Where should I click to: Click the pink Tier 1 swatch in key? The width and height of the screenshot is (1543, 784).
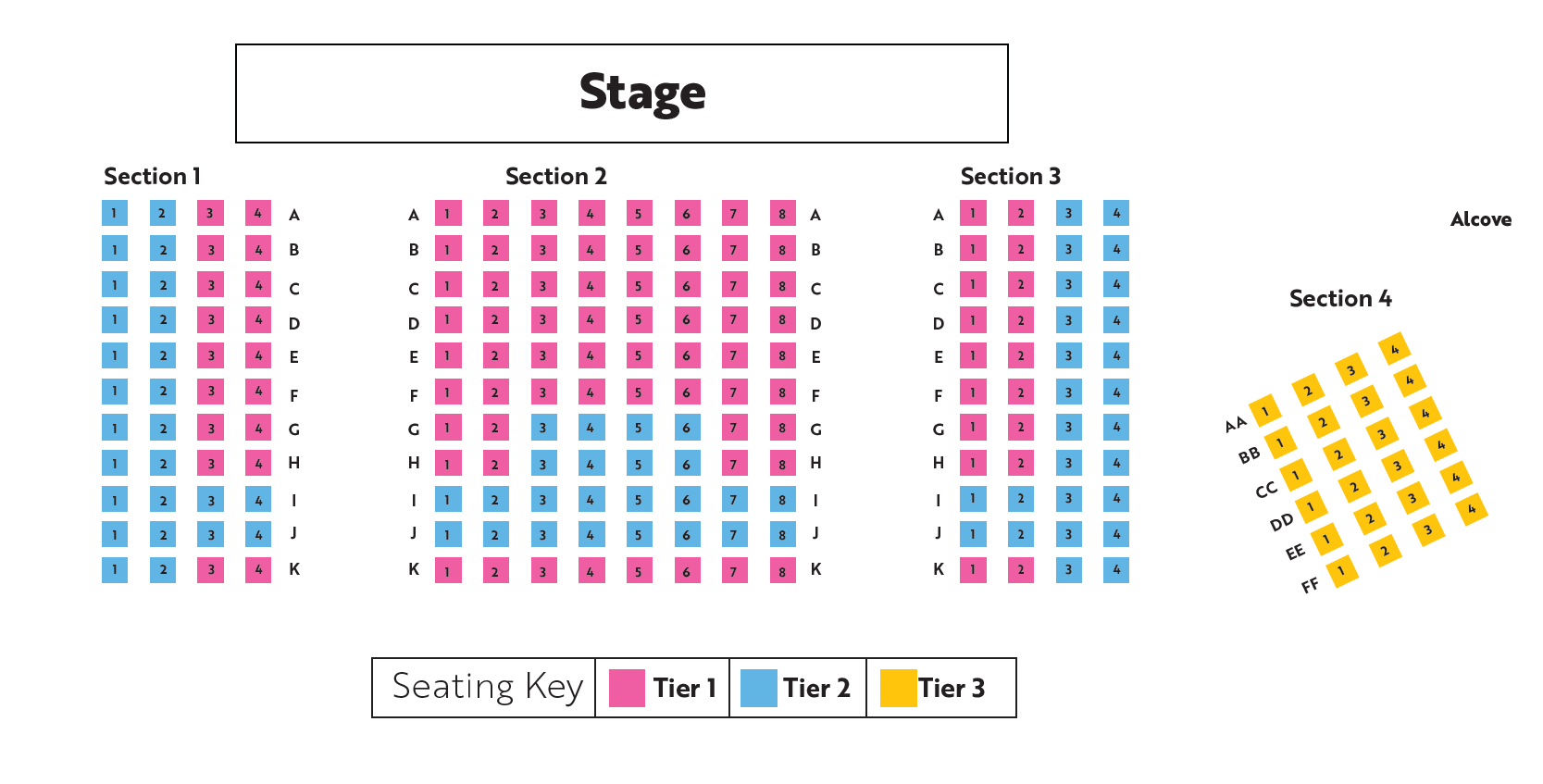pos(627,689)
